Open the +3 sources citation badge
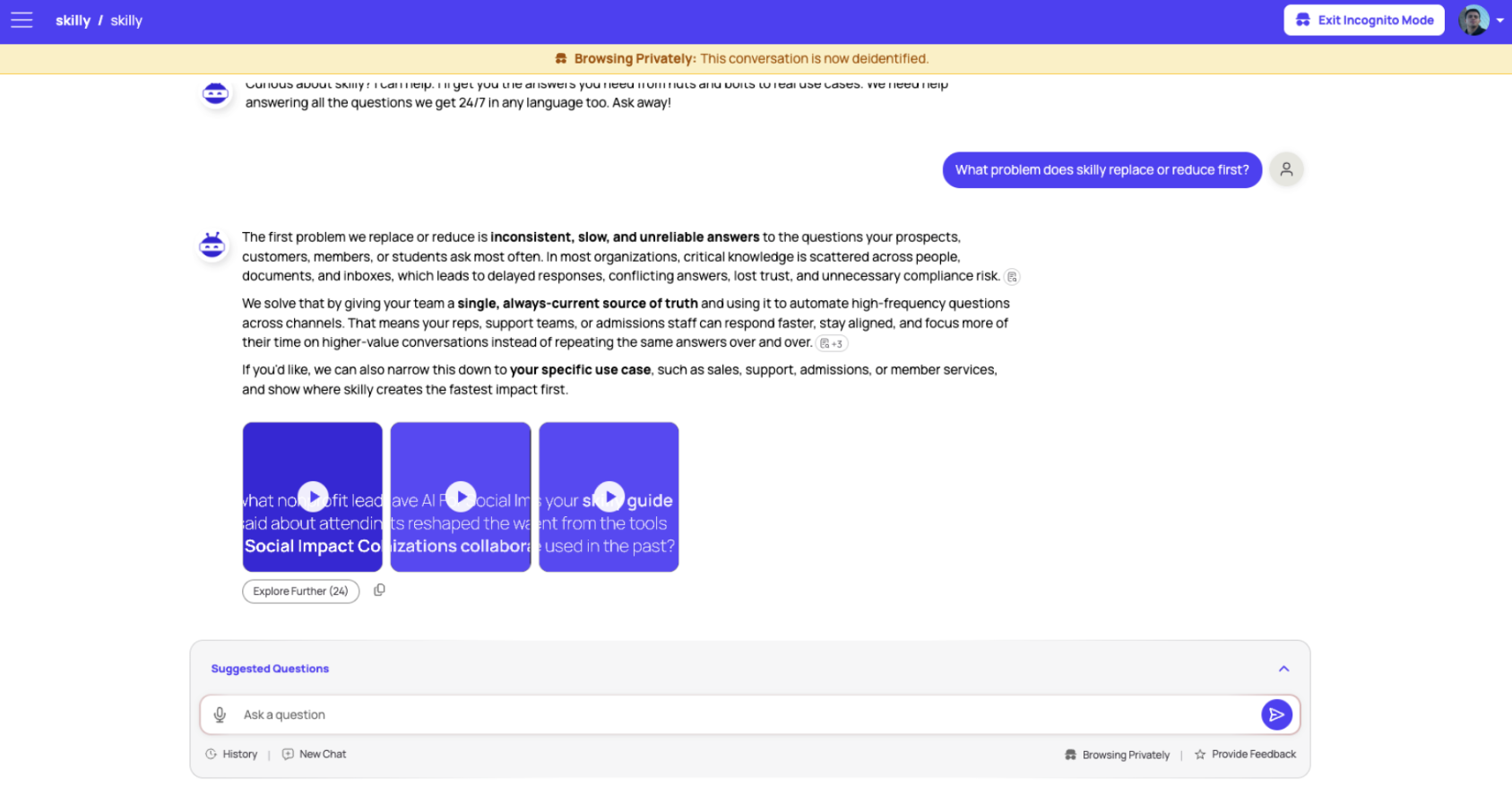This screenshot has width=1512, height=786. point(831,343)
